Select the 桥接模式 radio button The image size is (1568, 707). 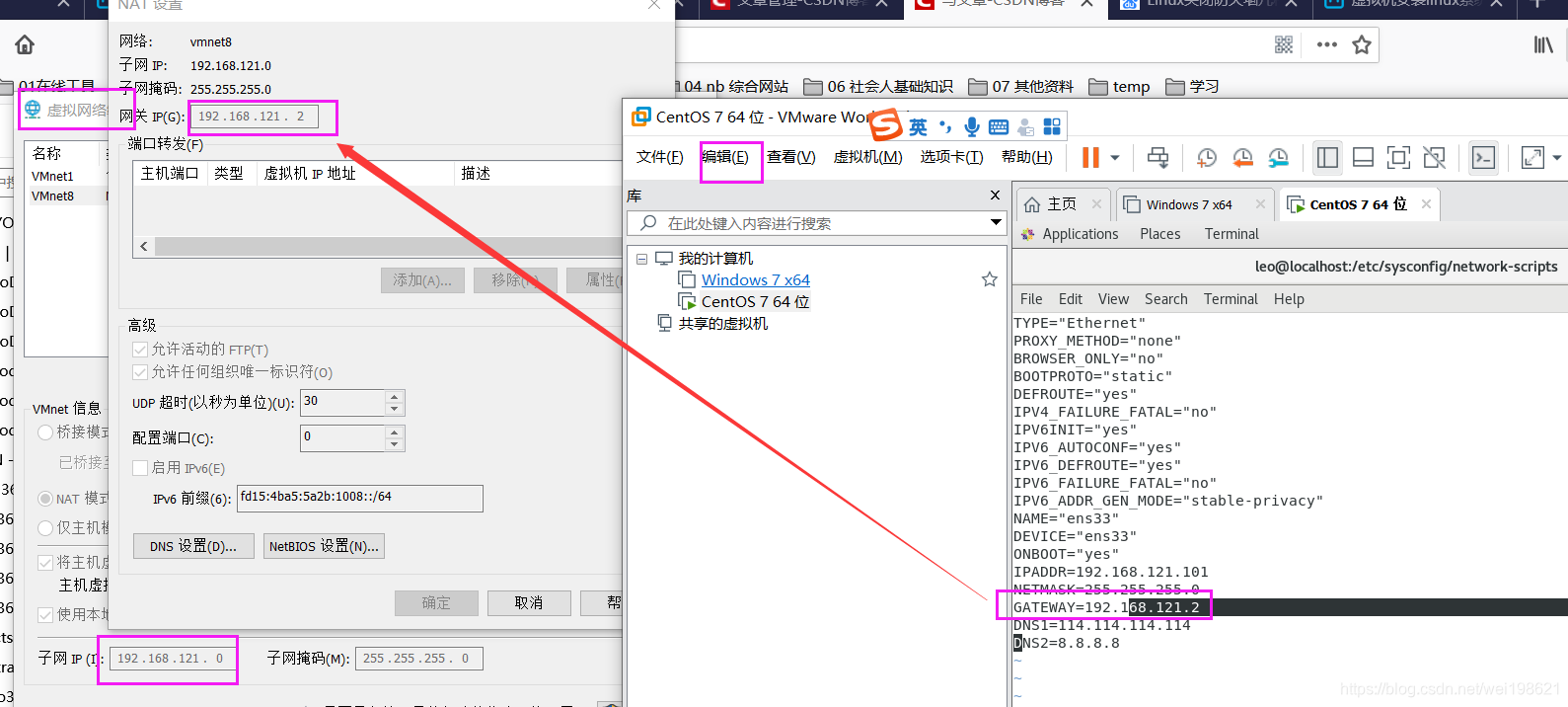coord(45,432)
